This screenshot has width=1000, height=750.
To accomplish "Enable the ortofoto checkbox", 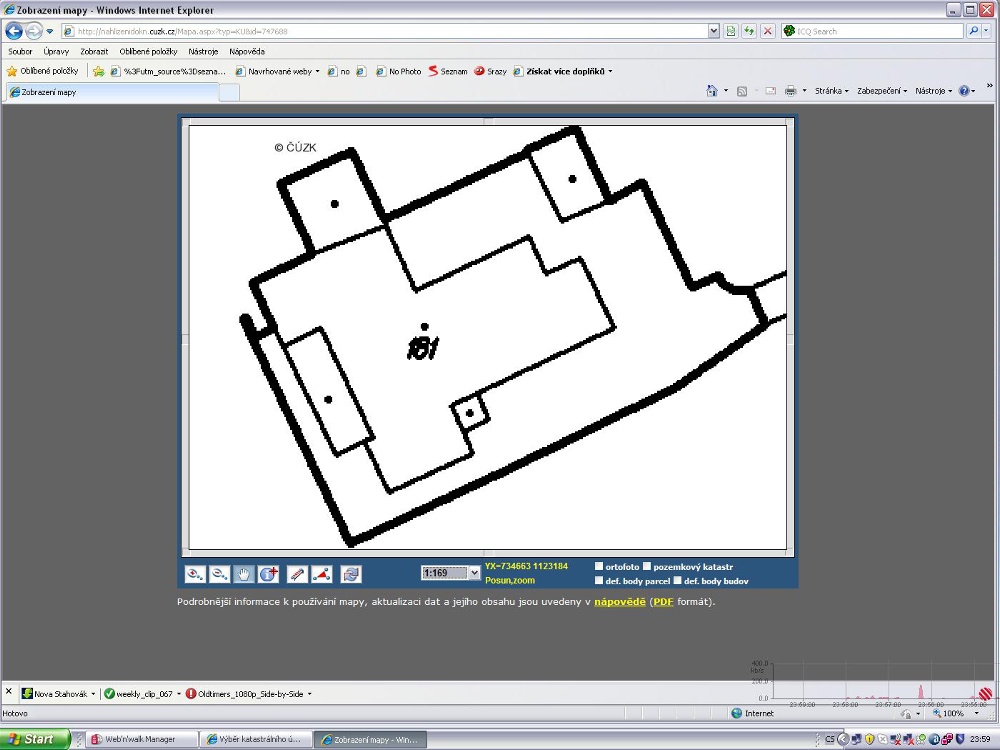I will pos(599,566).
